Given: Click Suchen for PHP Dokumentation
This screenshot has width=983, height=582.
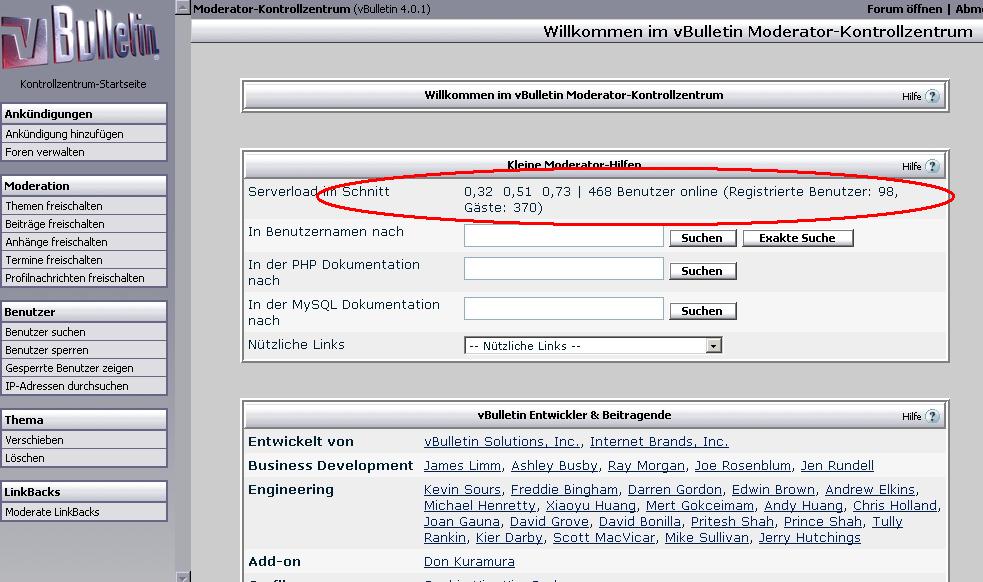Looking at the screenshot, I should (x=703, y=271).
